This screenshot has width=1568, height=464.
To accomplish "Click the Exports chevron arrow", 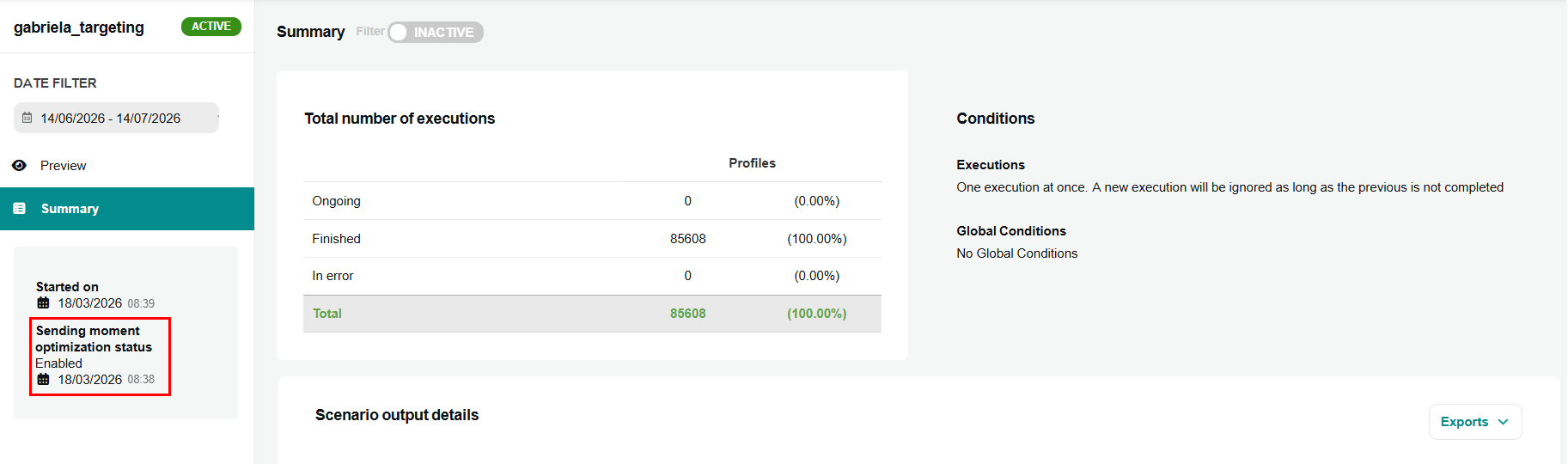I will click(1503, 422).
